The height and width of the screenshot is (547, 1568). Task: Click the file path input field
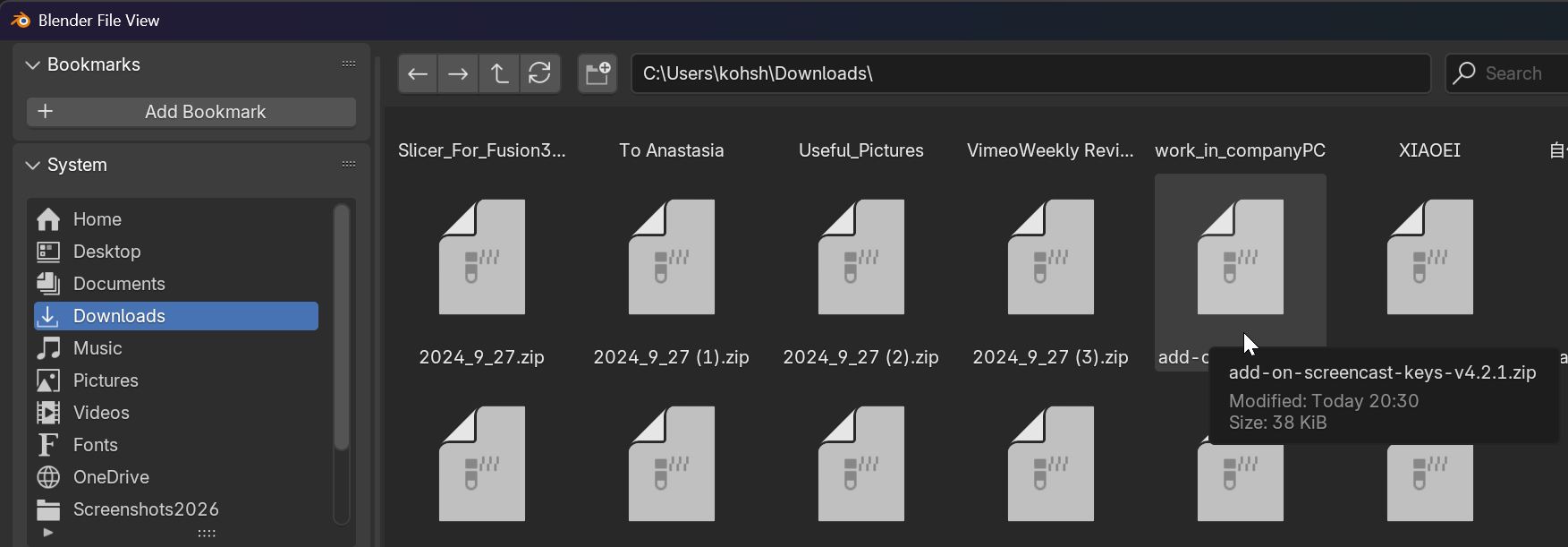[x=1030, y=73]
